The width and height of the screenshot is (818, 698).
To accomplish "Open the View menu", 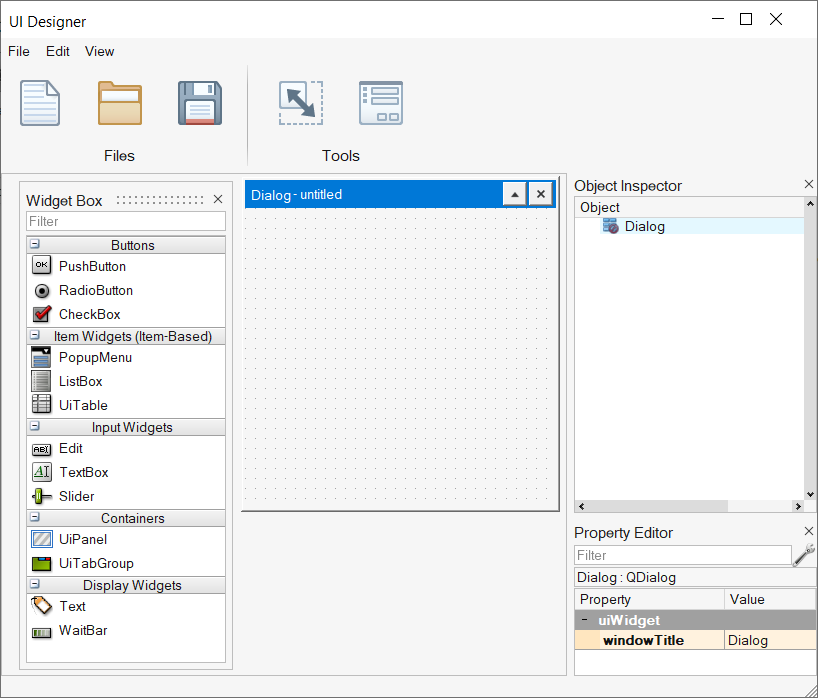I will (100, 51).
